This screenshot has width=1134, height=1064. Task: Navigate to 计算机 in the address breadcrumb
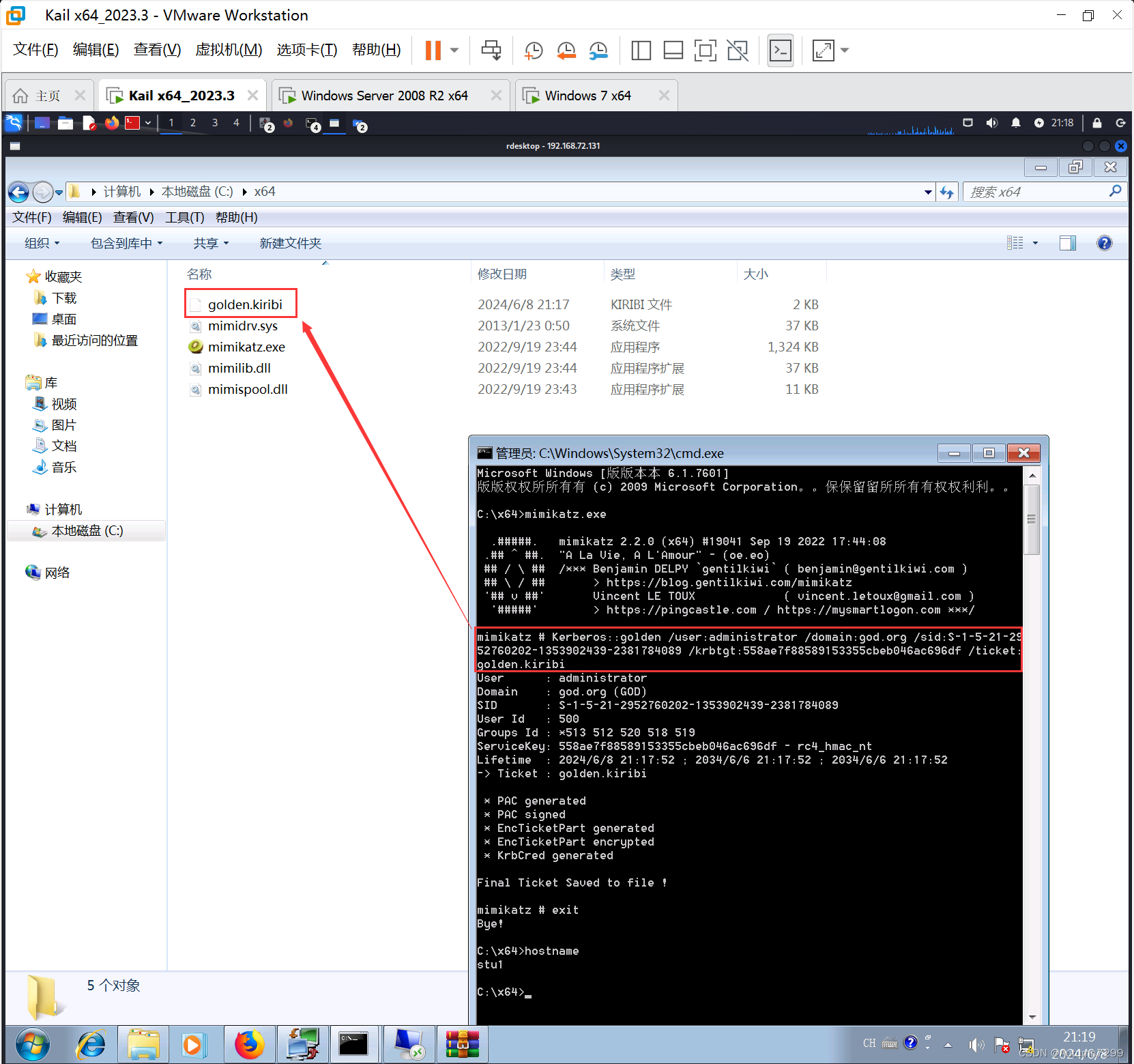click(121, 192)
